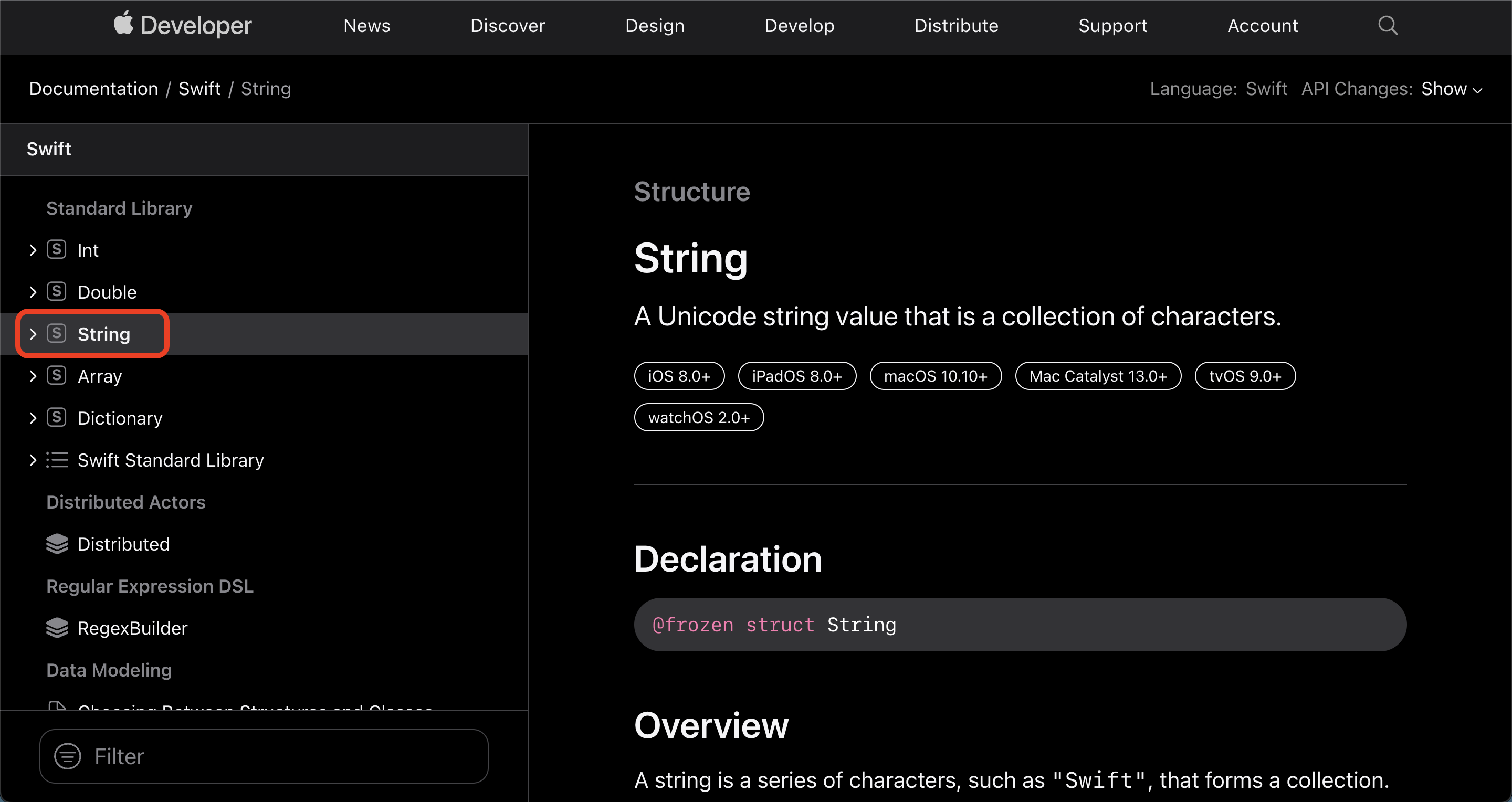Click the Swift Standard Library list icon
The width and height of the screenshot is (1512, 802).
(57, 460)
